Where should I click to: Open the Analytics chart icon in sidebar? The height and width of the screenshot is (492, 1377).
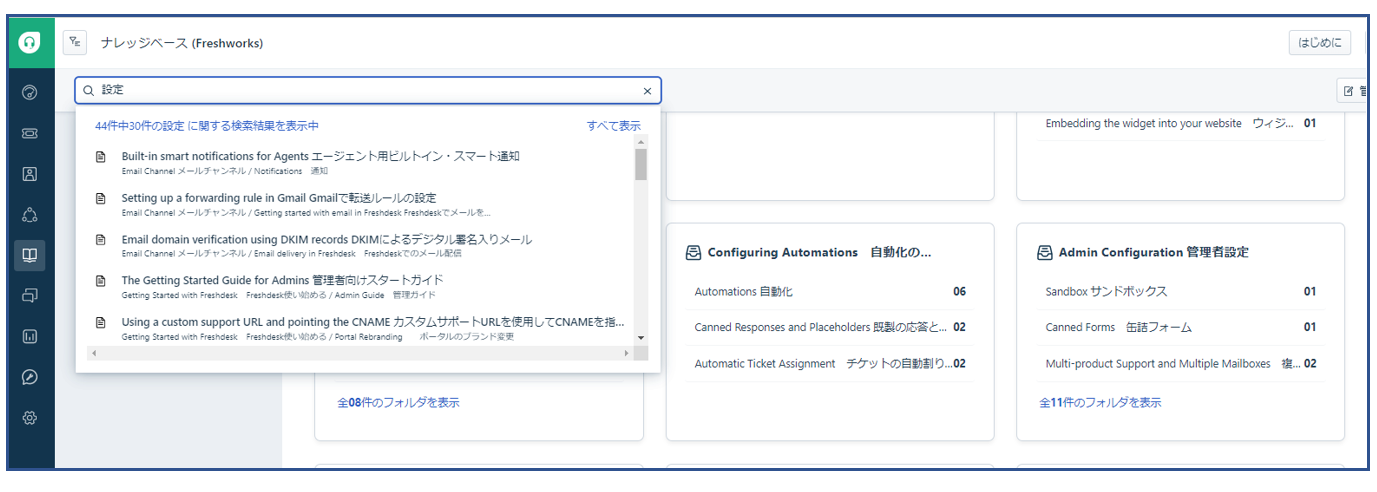pyautogui.click(x=30, y=337)
